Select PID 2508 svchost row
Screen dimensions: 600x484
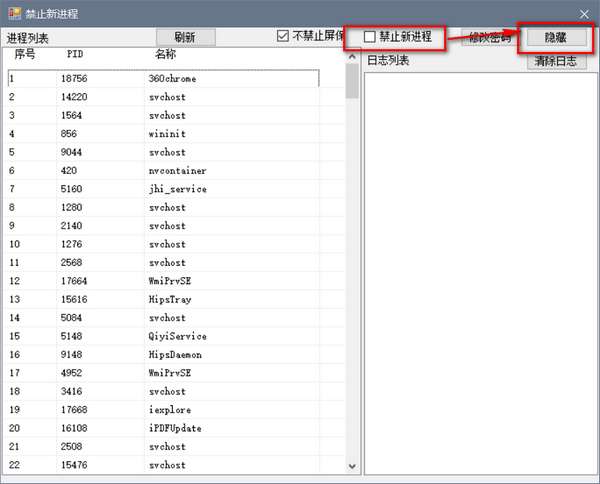click(163, 446)
